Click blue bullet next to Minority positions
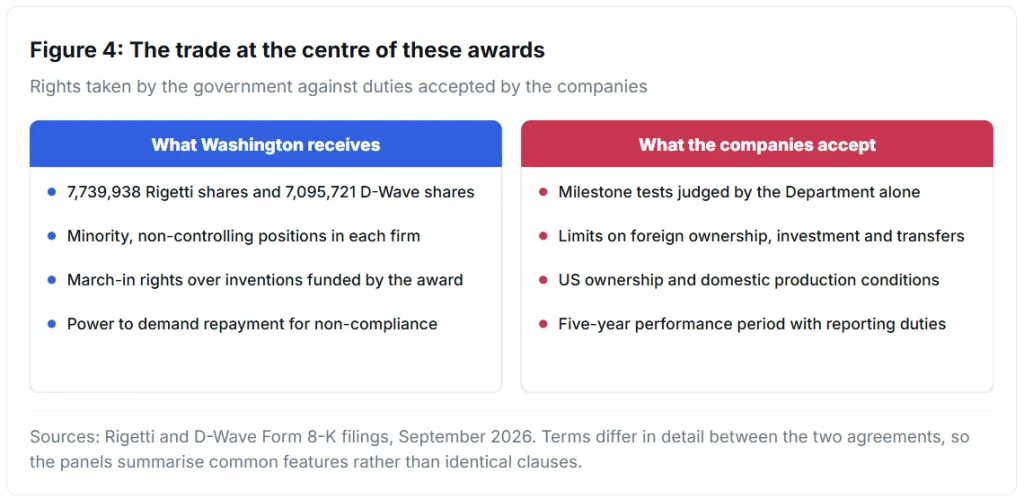 (52, 236)
